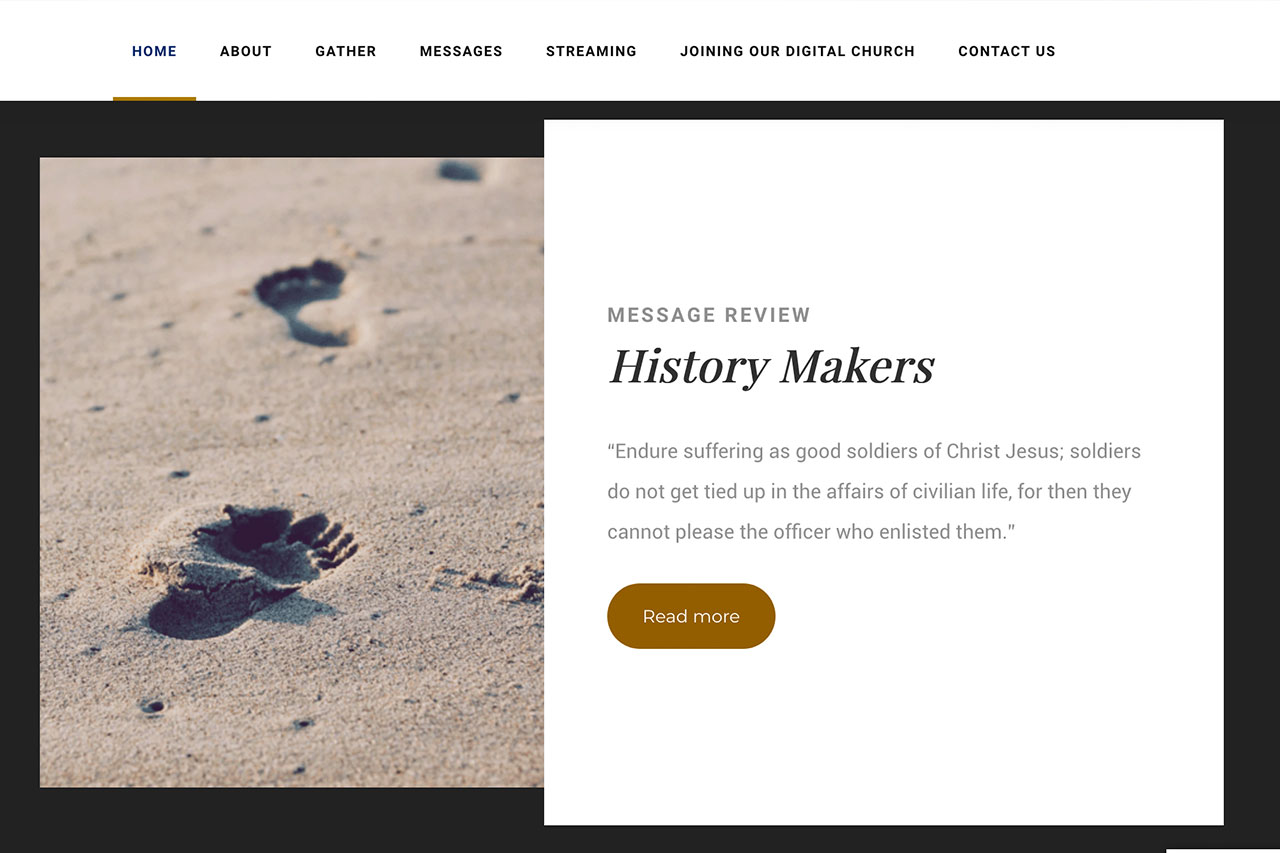Click the large foreground footprint in the photo
Screen dimensions: 1280x853
(x=250, y=570)
